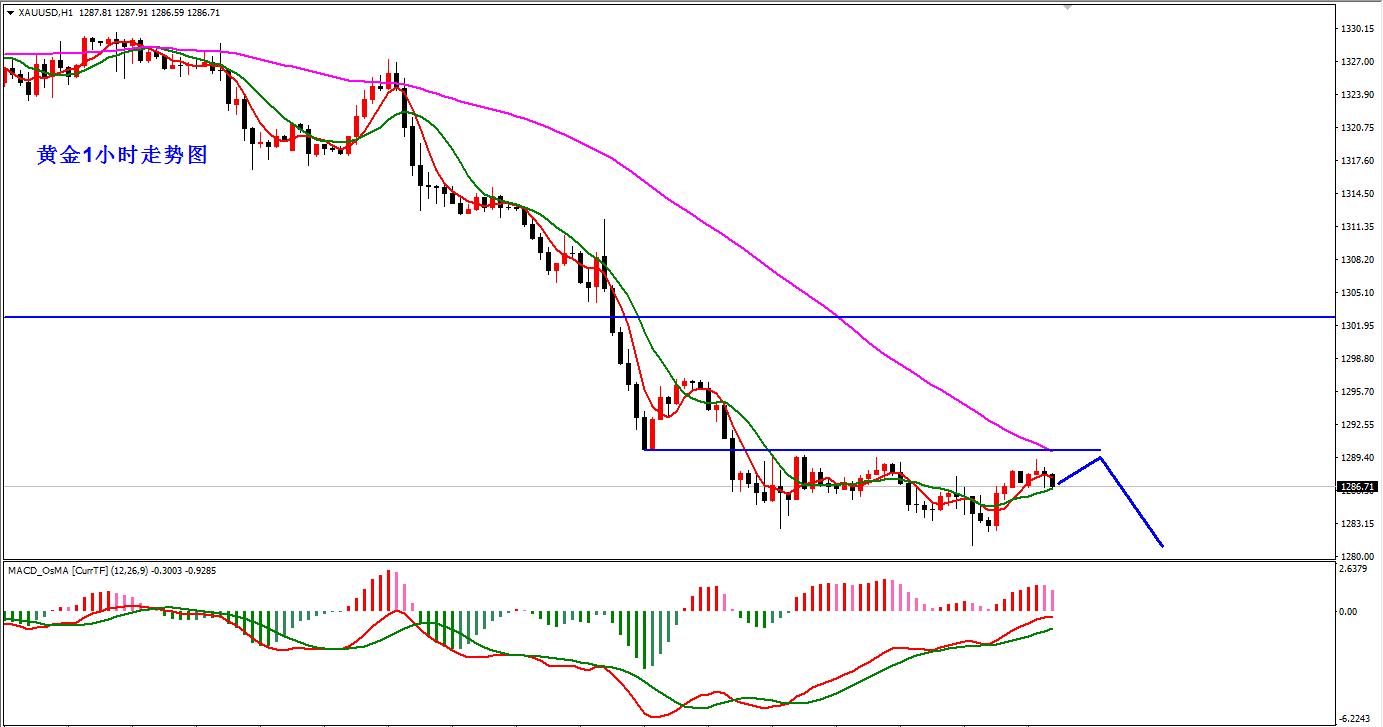Select the long blue horizontal line near 1302
The image size is (1383, 727).
(668, 317)
